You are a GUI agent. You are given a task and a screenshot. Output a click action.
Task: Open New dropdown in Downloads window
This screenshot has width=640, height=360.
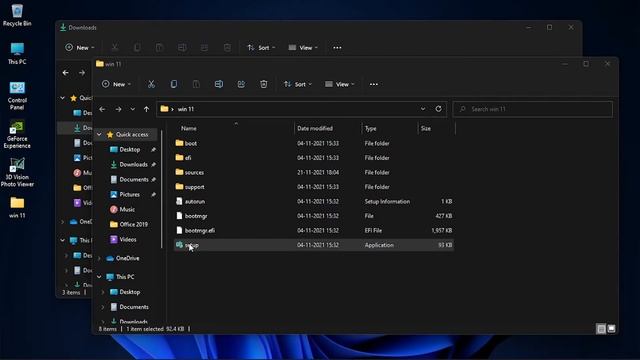pyautogui.click(x=80, y=48)
